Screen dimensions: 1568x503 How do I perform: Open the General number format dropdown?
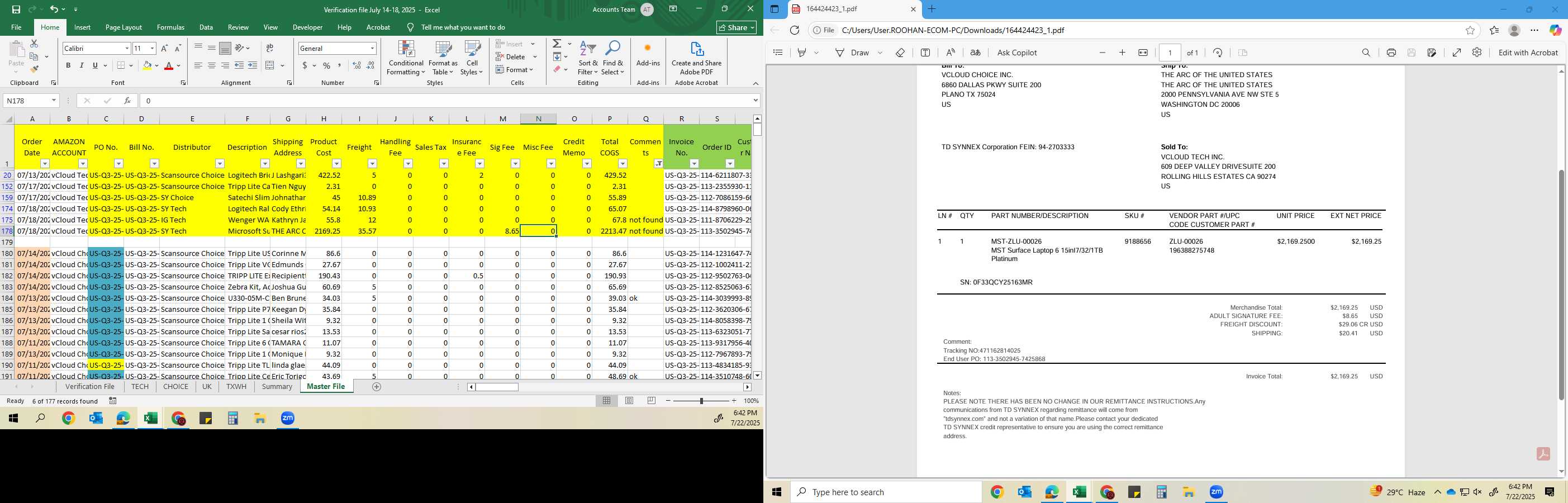[372, 48]
